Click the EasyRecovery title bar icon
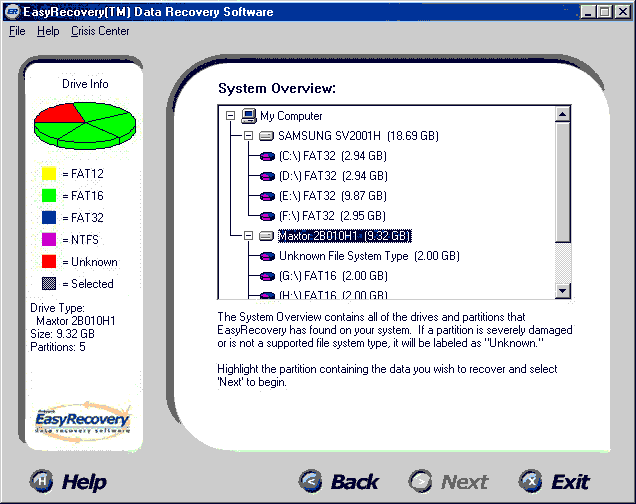 pos(12,11)
